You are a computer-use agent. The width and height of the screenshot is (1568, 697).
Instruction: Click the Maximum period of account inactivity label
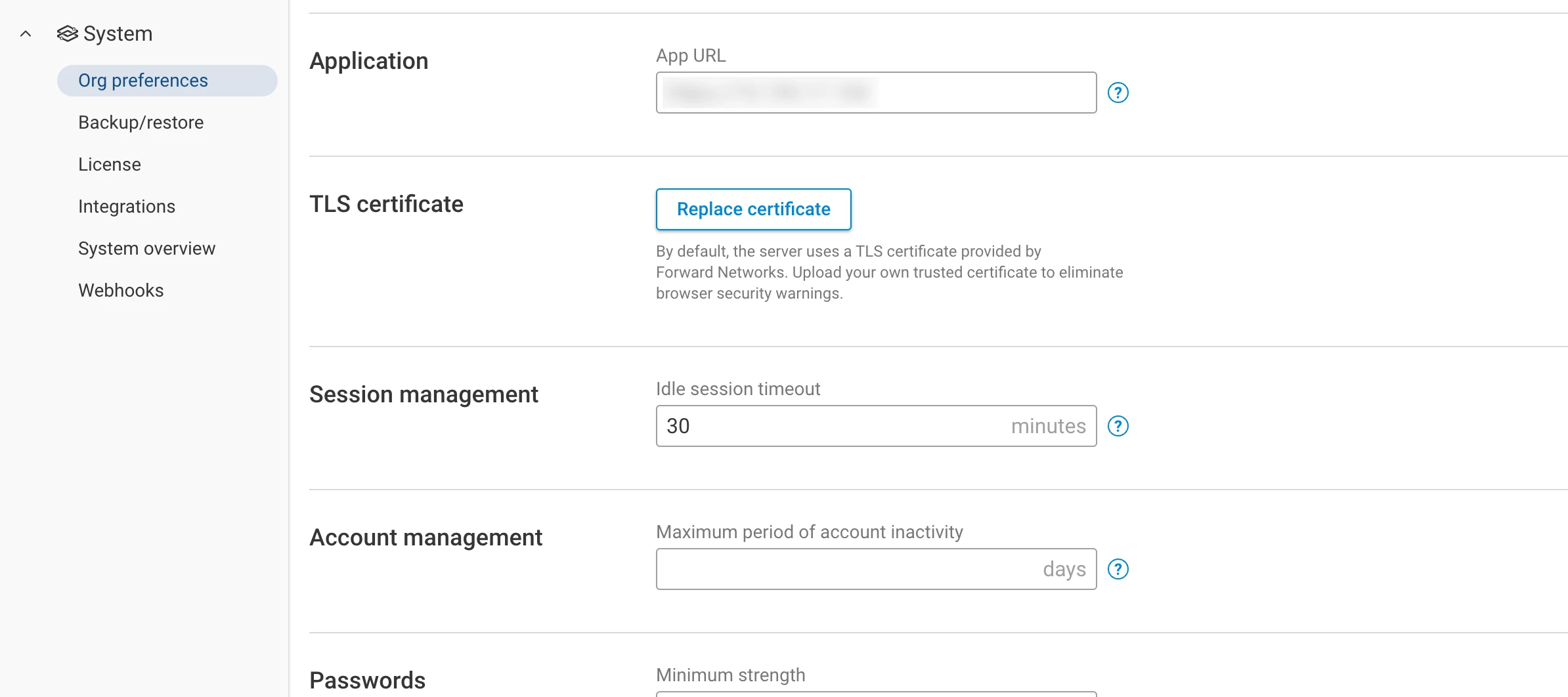tap(809, 532)
